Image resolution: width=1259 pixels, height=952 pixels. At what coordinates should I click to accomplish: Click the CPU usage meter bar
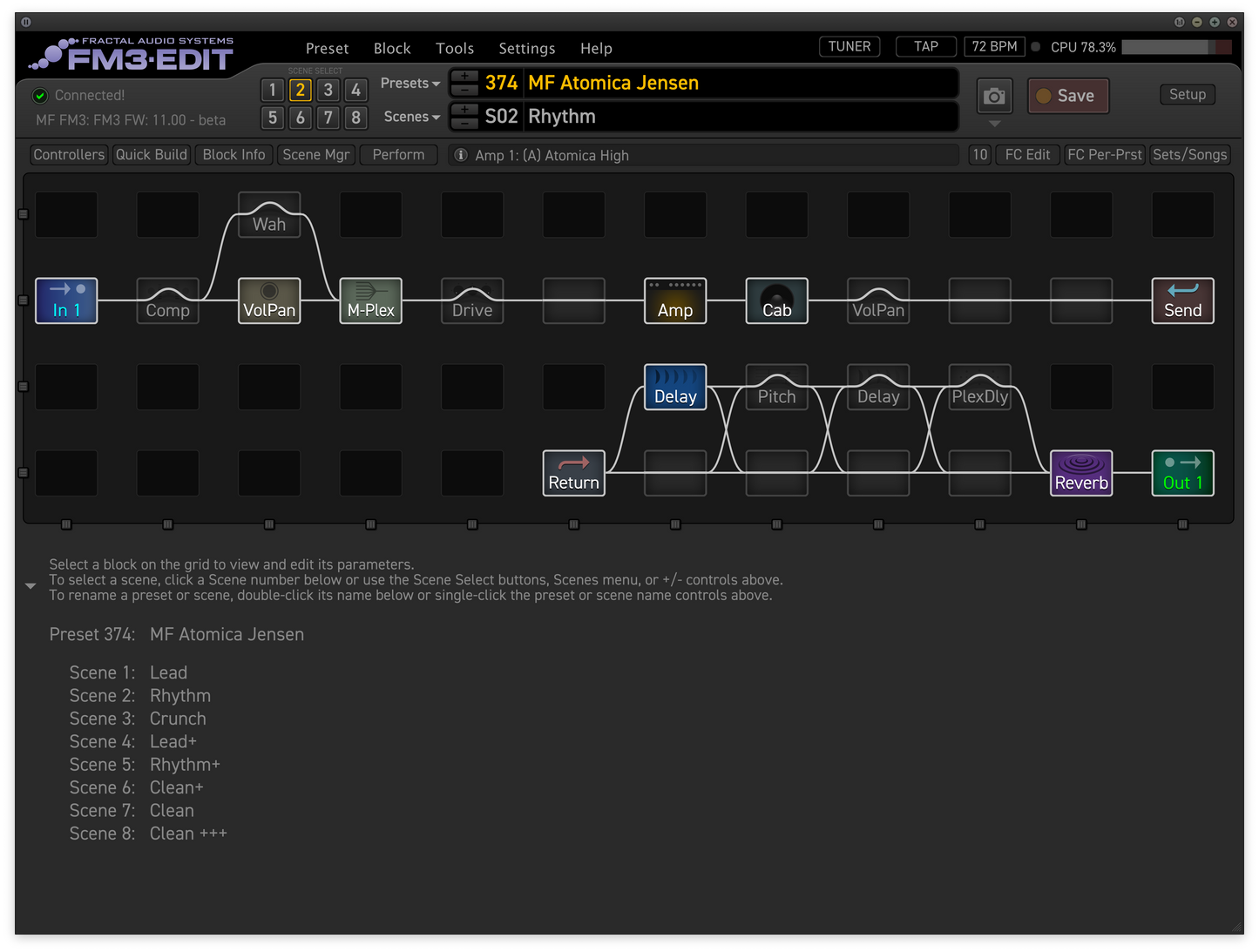[x=1175, y=47]
